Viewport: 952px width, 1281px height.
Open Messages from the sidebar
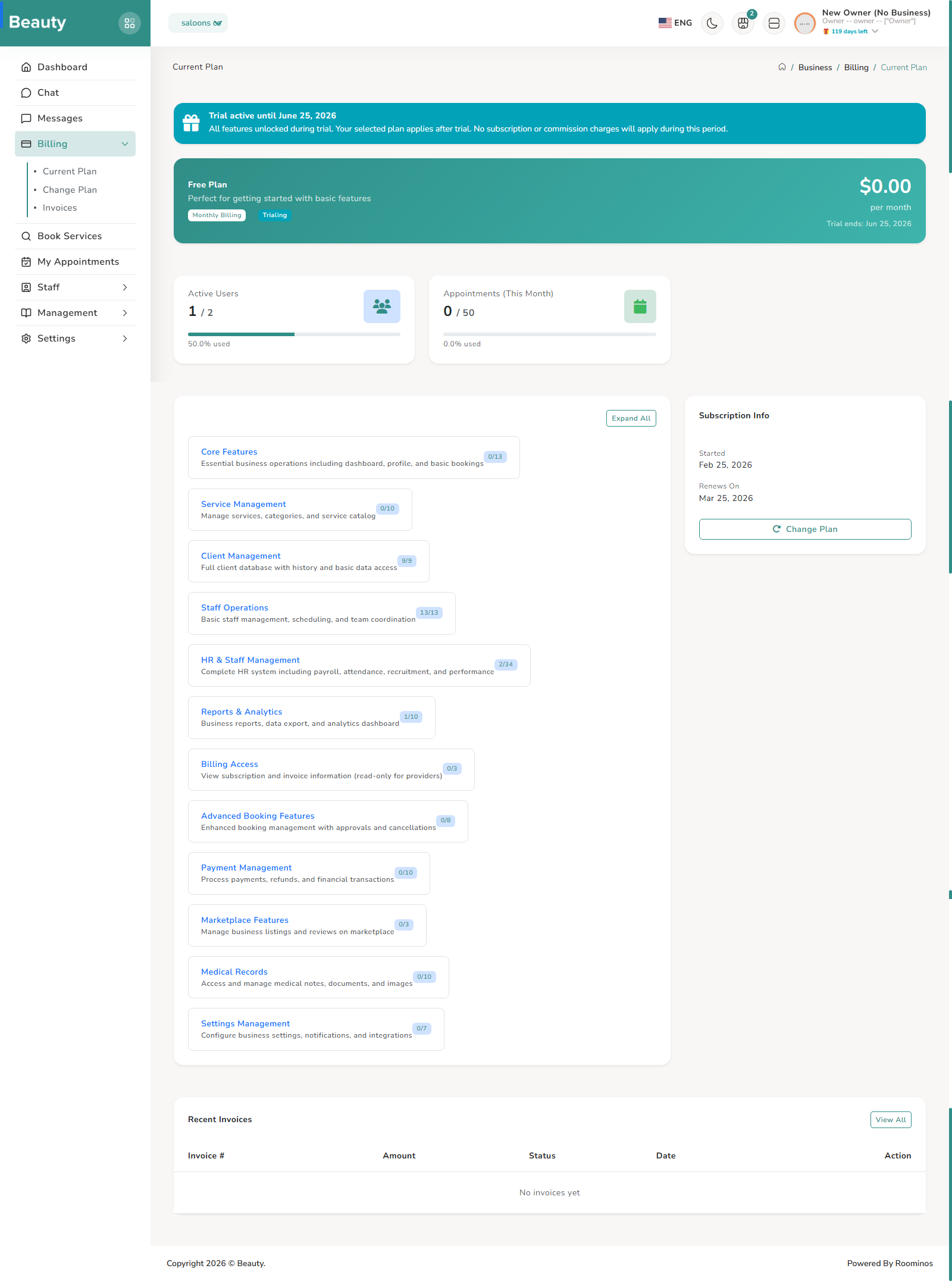(59, 118)
